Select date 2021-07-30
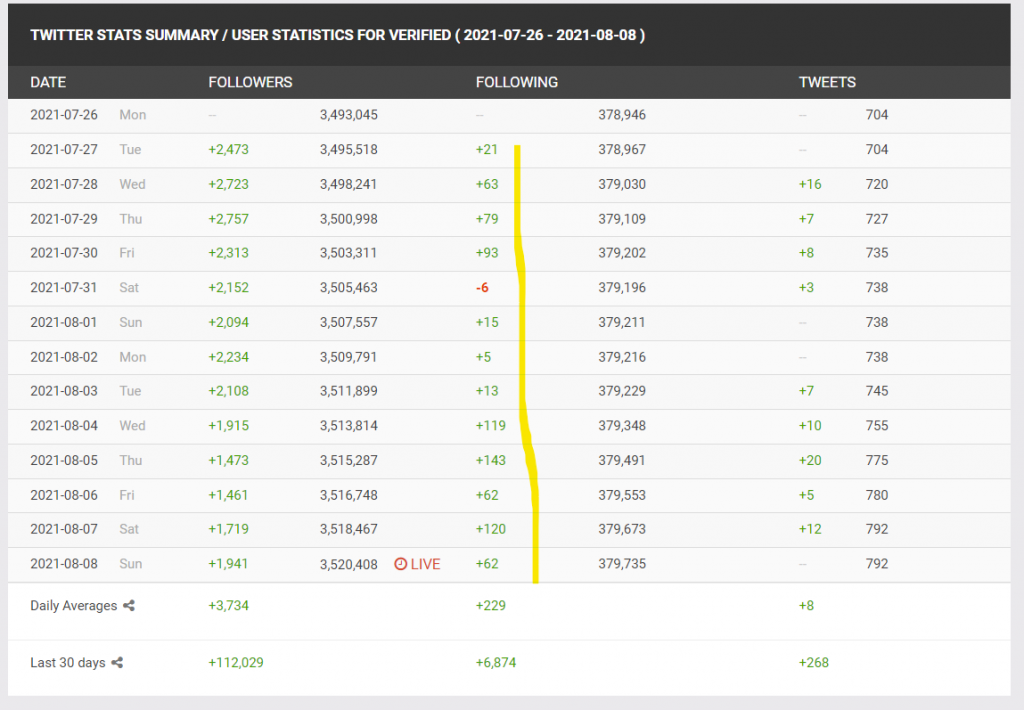Image resolution: width=1024 pixels, height=710 pixels. tap(63, 253)
